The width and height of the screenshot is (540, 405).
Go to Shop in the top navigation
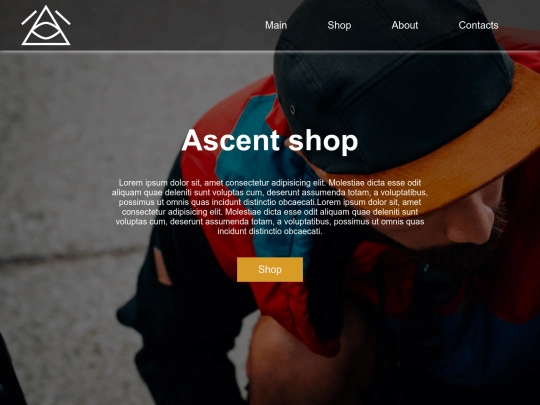[x=339, y=25]
